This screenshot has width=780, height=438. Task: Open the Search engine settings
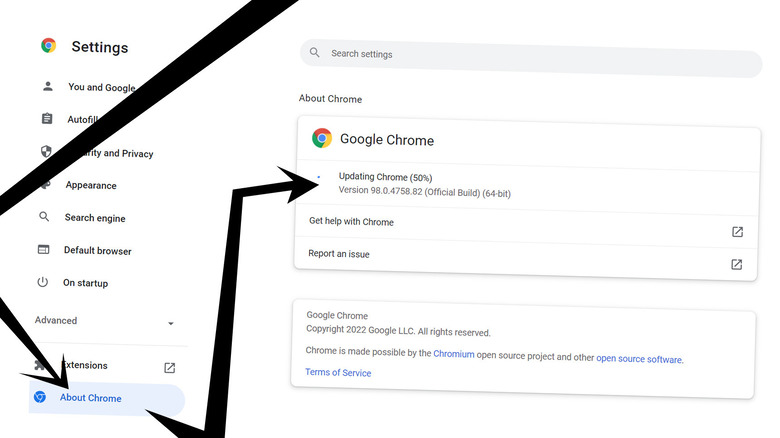pyautogui.click(x=95, y=218)
